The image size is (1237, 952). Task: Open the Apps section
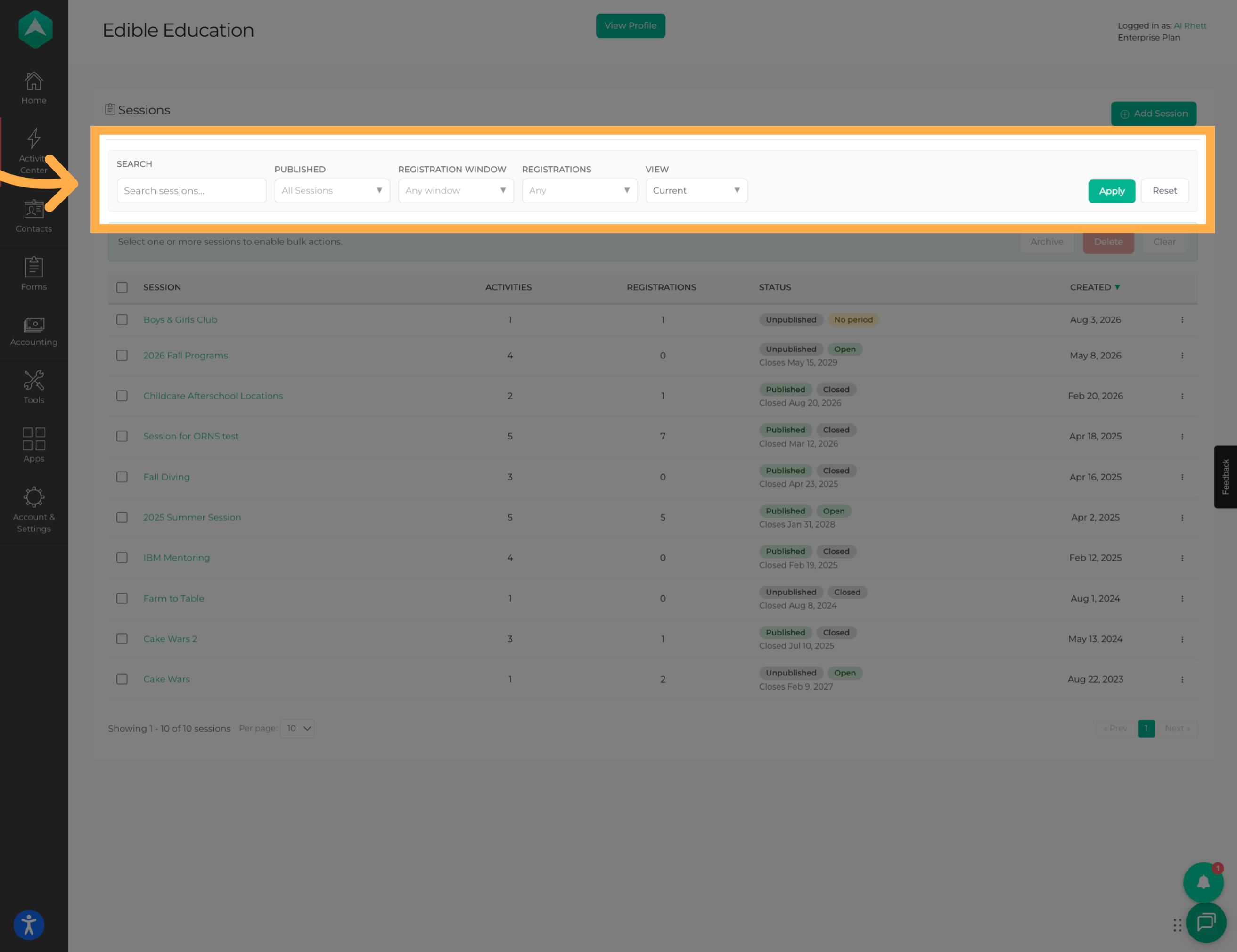click(x=34, y=445)
